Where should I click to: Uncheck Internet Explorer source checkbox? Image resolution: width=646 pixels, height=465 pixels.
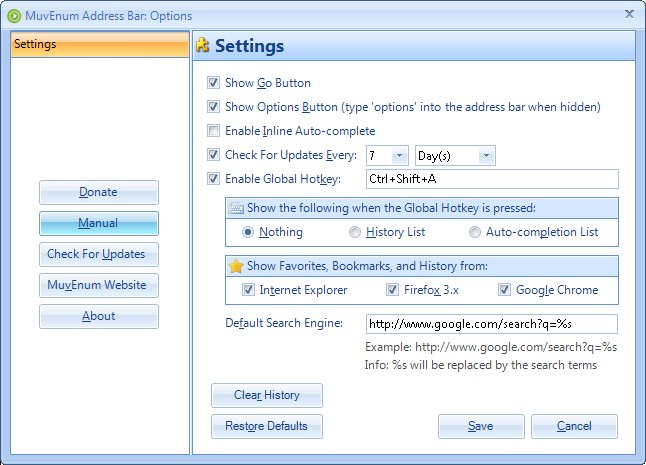248,290
